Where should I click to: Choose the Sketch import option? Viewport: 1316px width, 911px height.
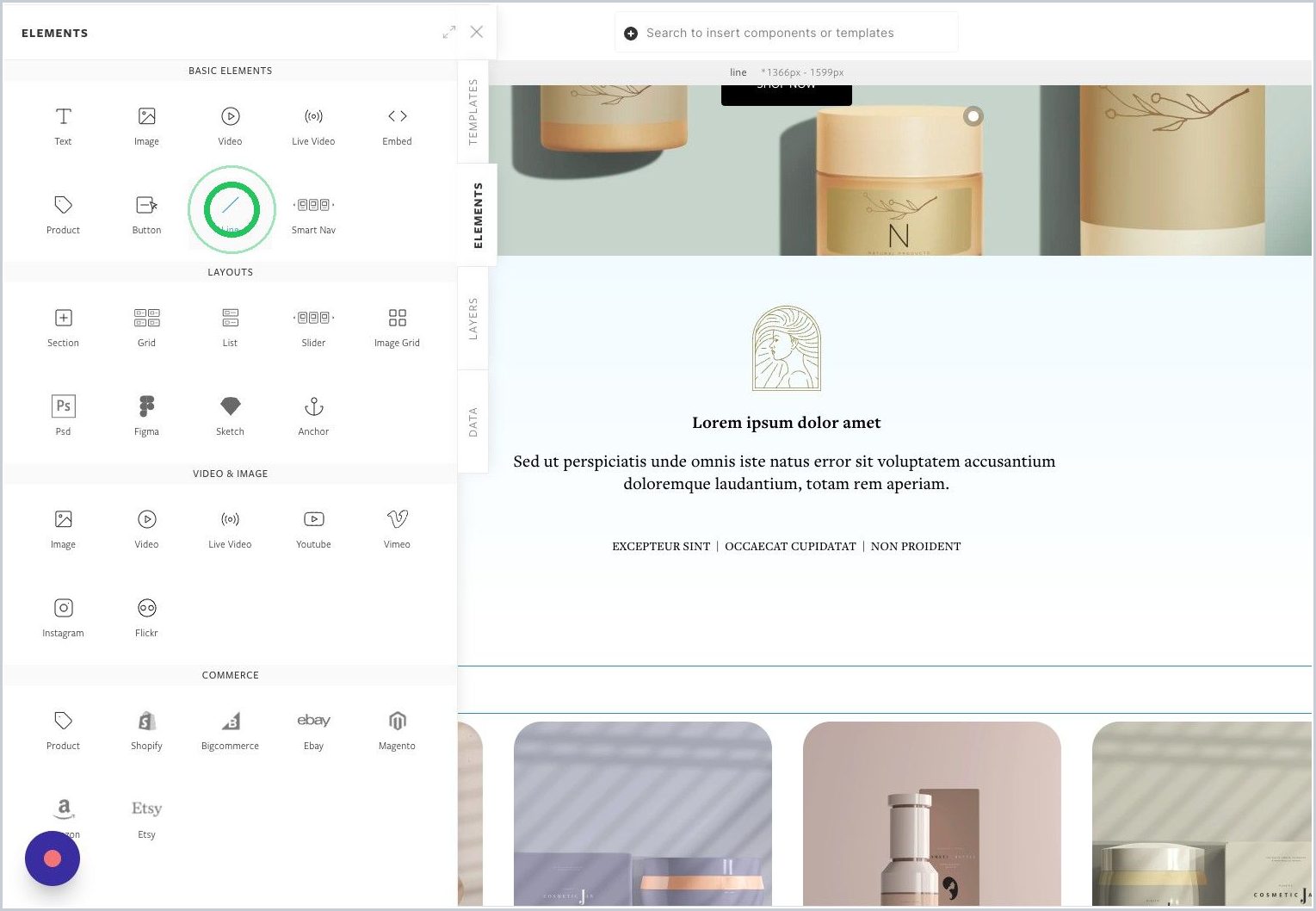pyautogui.click(x=230, y=416)
